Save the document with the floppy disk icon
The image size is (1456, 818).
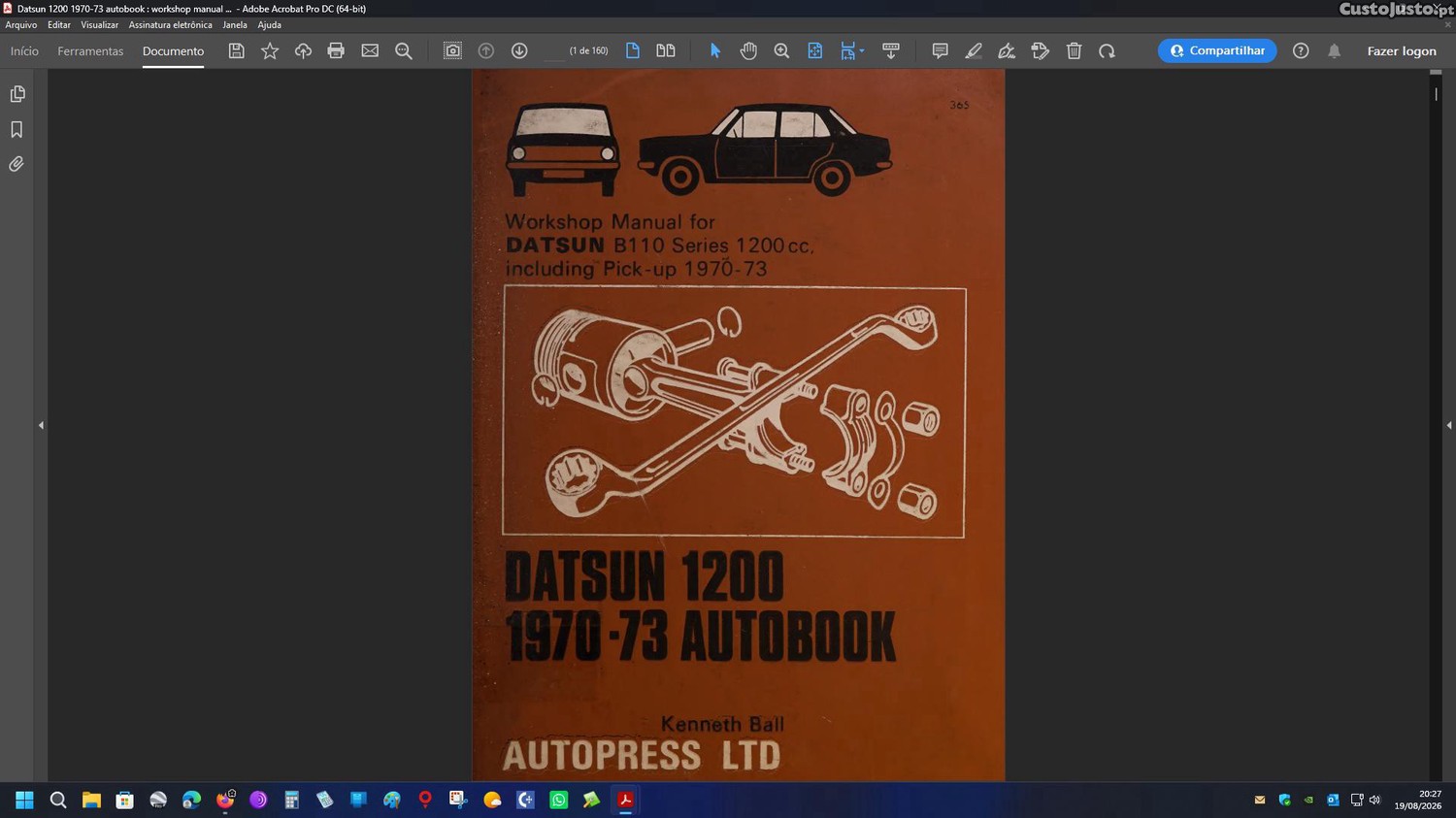pyautogui.click(x=236, y=50)
